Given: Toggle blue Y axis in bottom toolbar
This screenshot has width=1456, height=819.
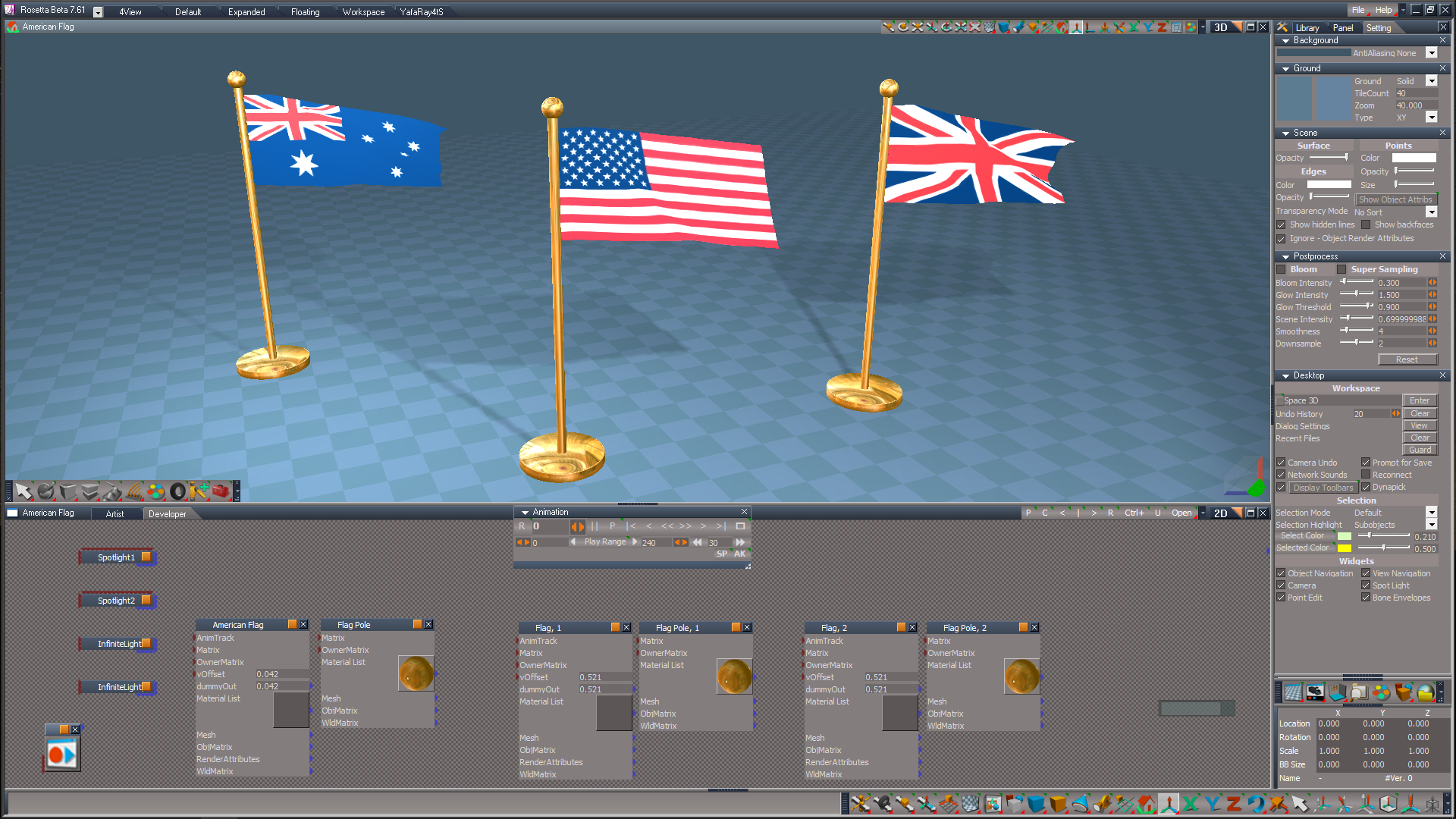Looking at the screenshot, I should [x=1212, y=803].
